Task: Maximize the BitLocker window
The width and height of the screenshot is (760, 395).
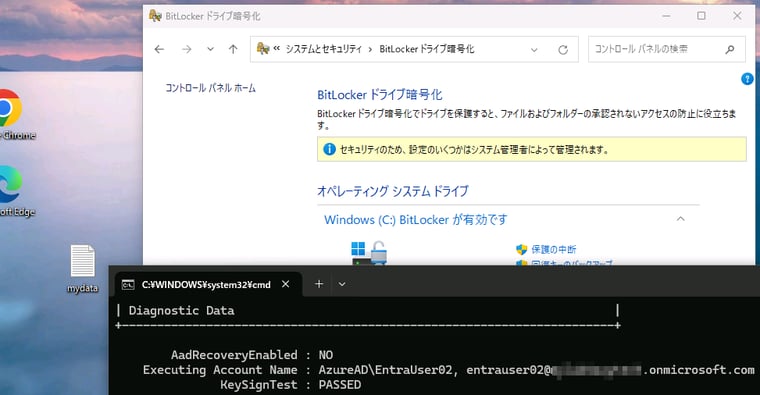Action: tap(701, 16)
